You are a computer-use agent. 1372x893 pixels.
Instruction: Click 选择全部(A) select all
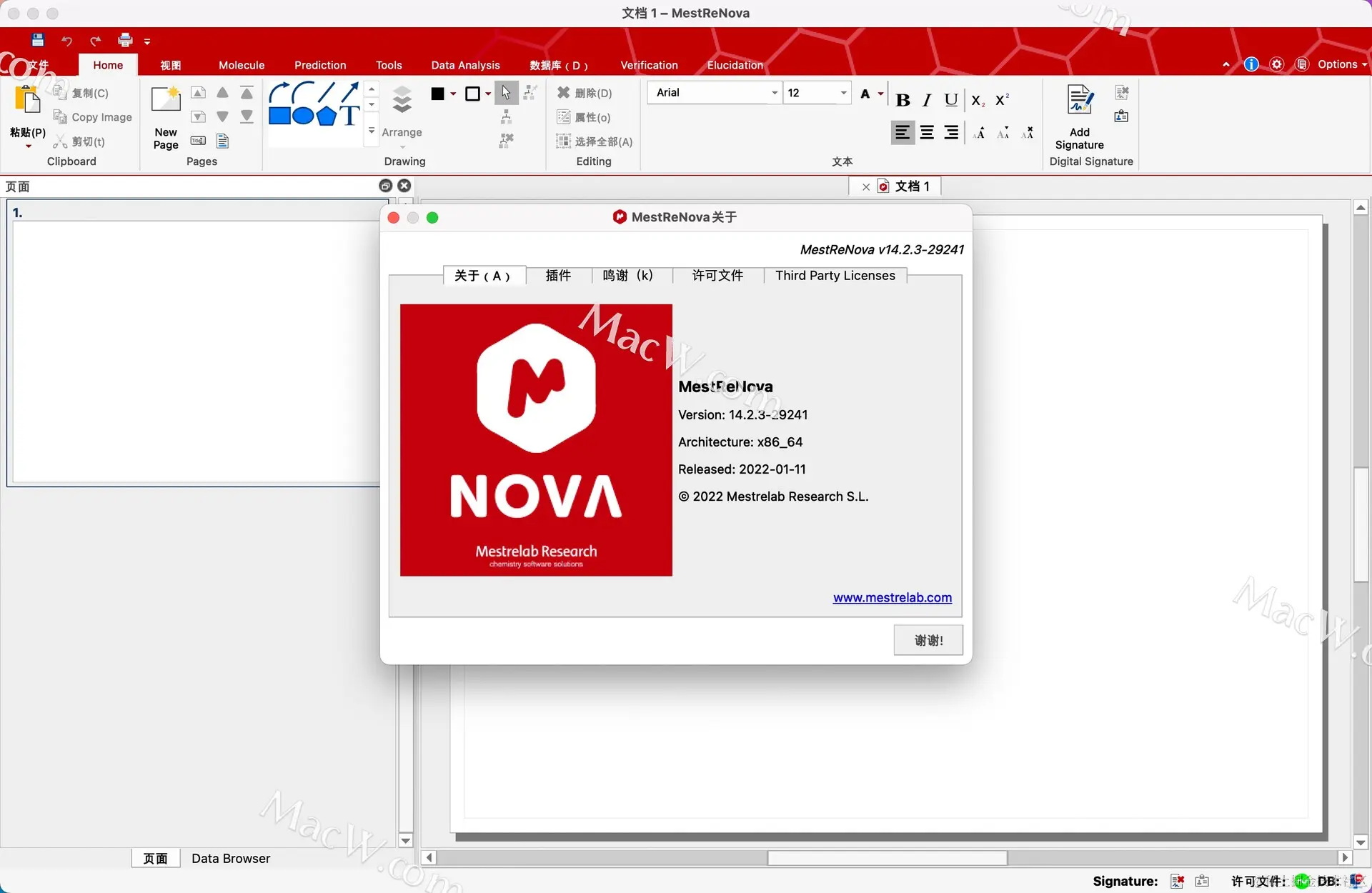[595, 141]
